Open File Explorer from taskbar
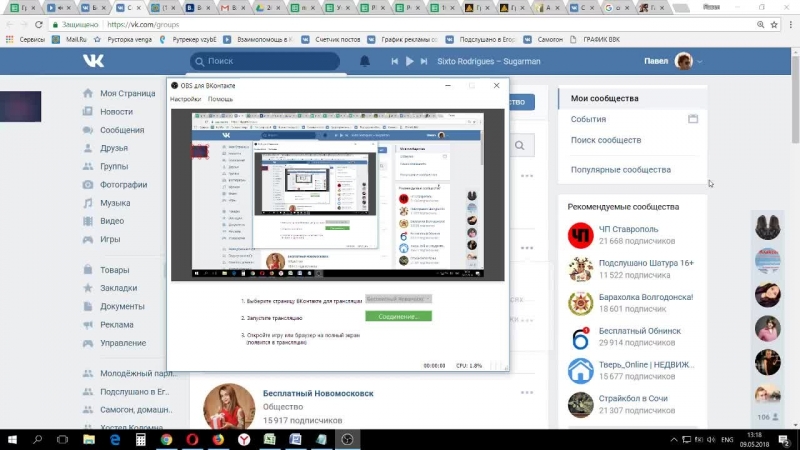 pos(89,439)
